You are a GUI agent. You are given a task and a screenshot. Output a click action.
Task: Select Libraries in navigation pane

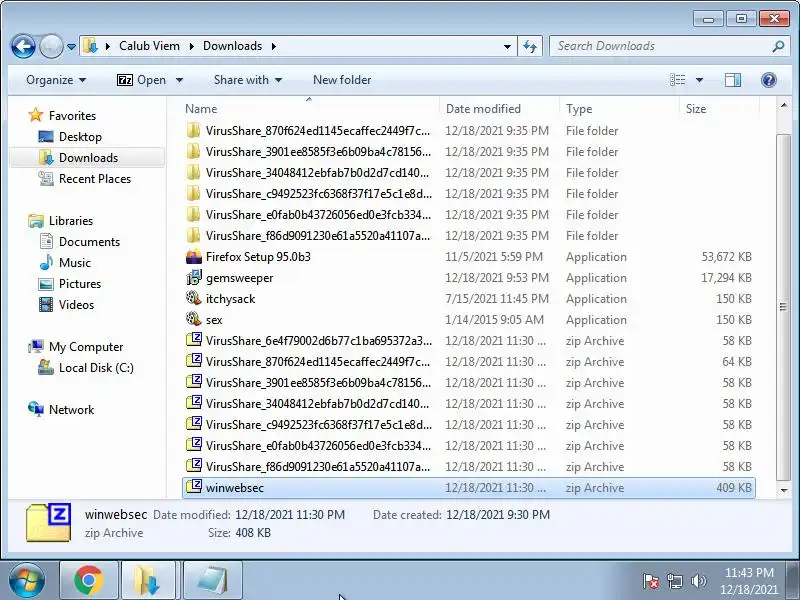pyautogui.click(x=71, y=220)
